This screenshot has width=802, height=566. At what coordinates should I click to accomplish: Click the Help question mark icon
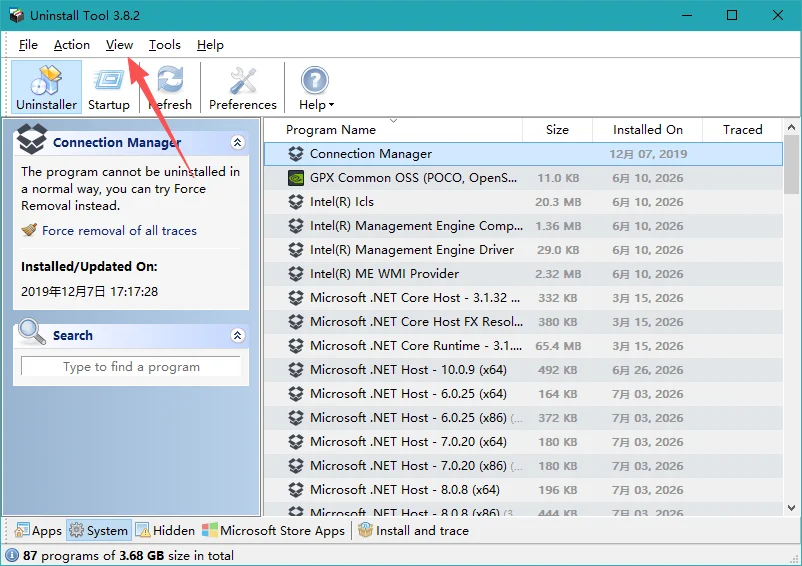315,80
